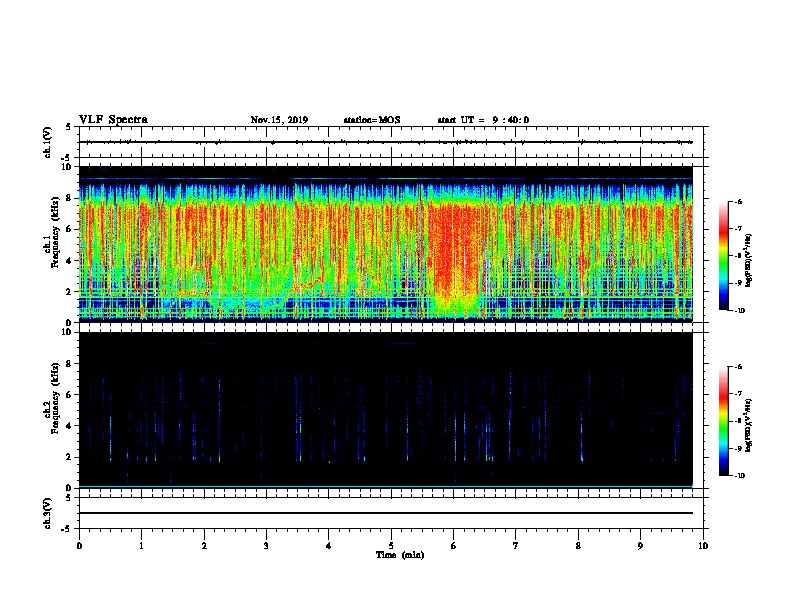Click the "station=MOS" header label
Image resolution: width=792 pixels, height=612 pixels.
[372, 120]
